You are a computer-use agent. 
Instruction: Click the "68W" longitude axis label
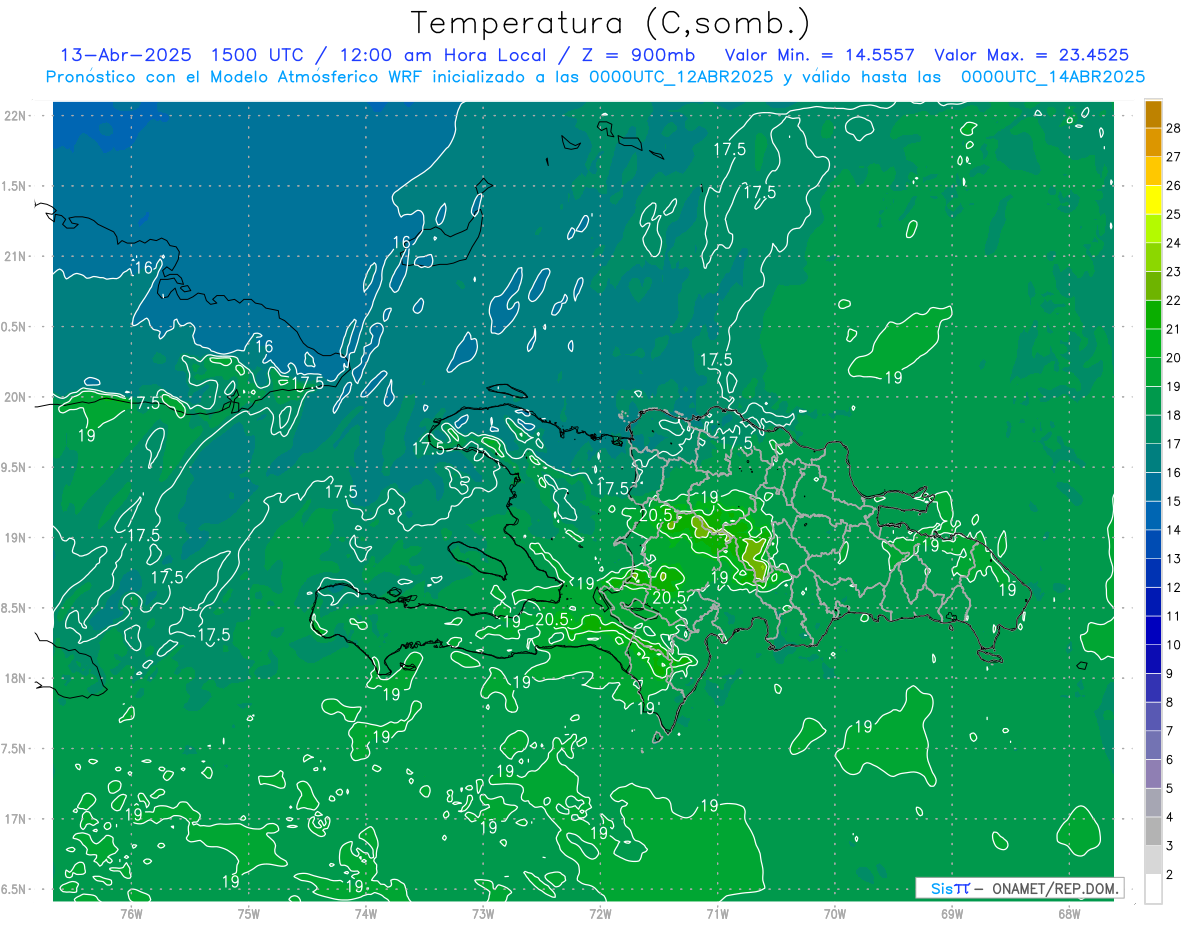[x=1069, y=913]
